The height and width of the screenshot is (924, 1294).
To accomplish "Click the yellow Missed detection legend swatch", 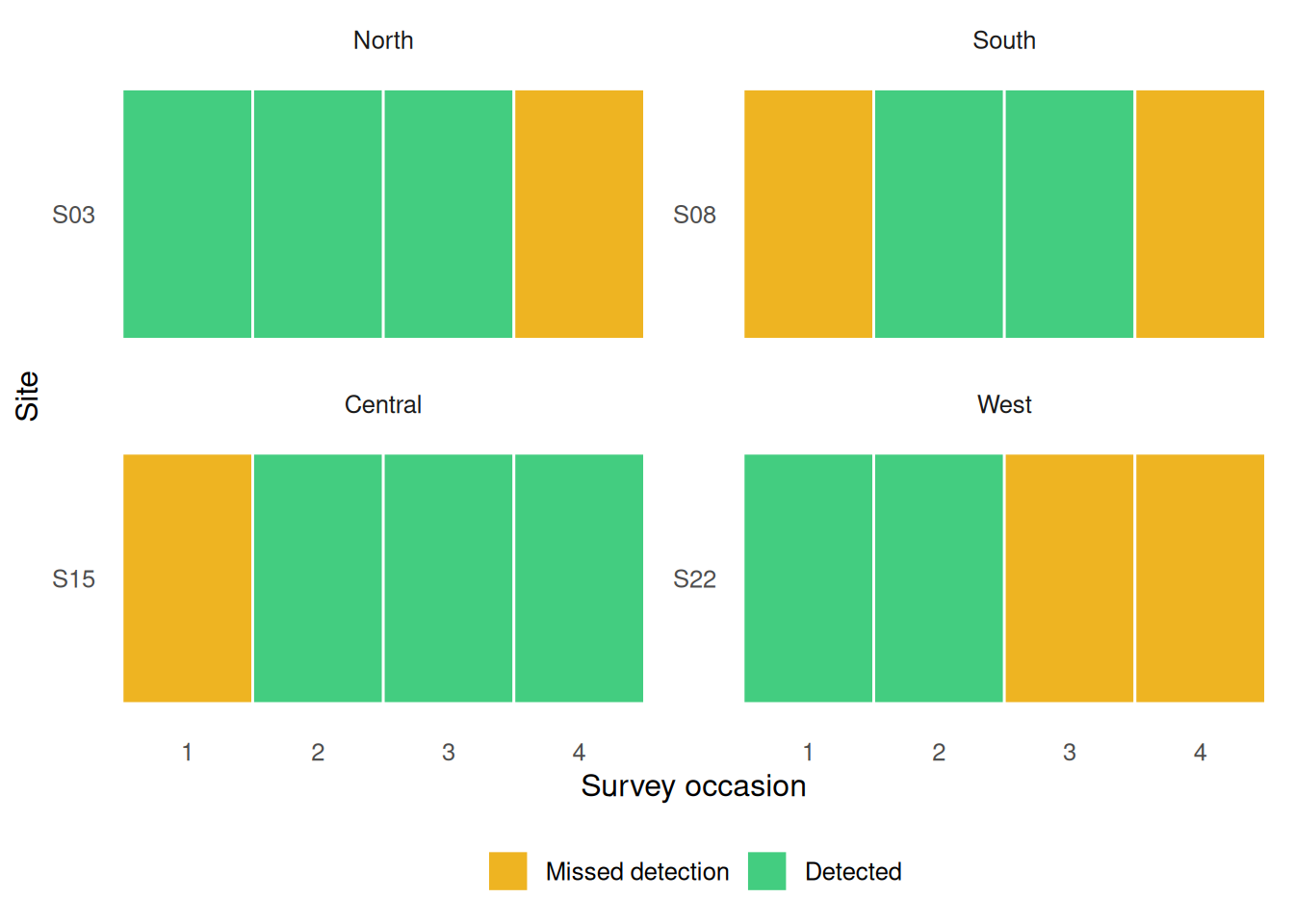I will (507, 871).
